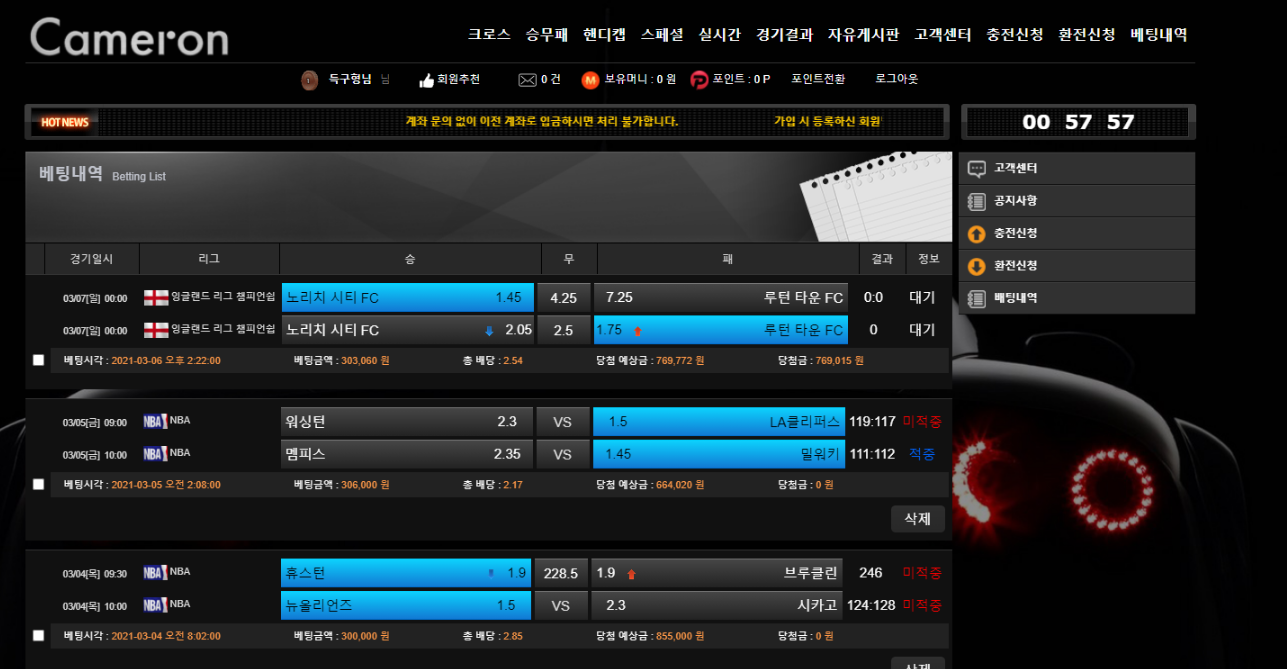Click the 고객센터 speech bubble sidebar icon

coord(977,169)
